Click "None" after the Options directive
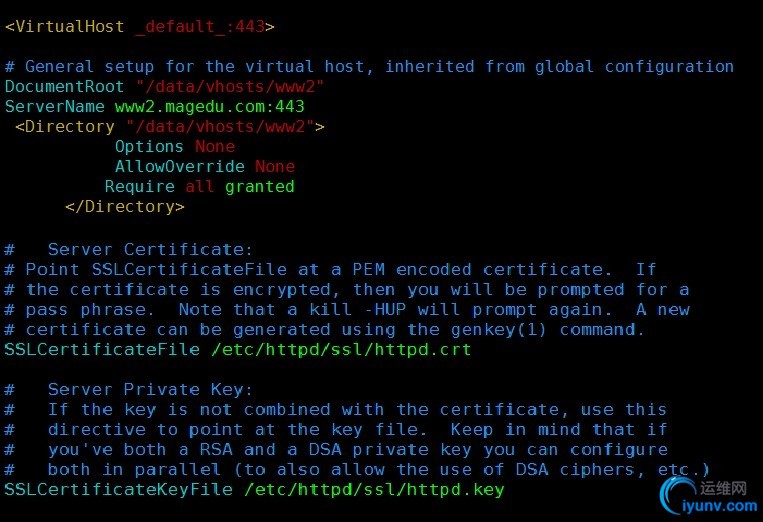763x522 pixels. click(x=215, y=146)
